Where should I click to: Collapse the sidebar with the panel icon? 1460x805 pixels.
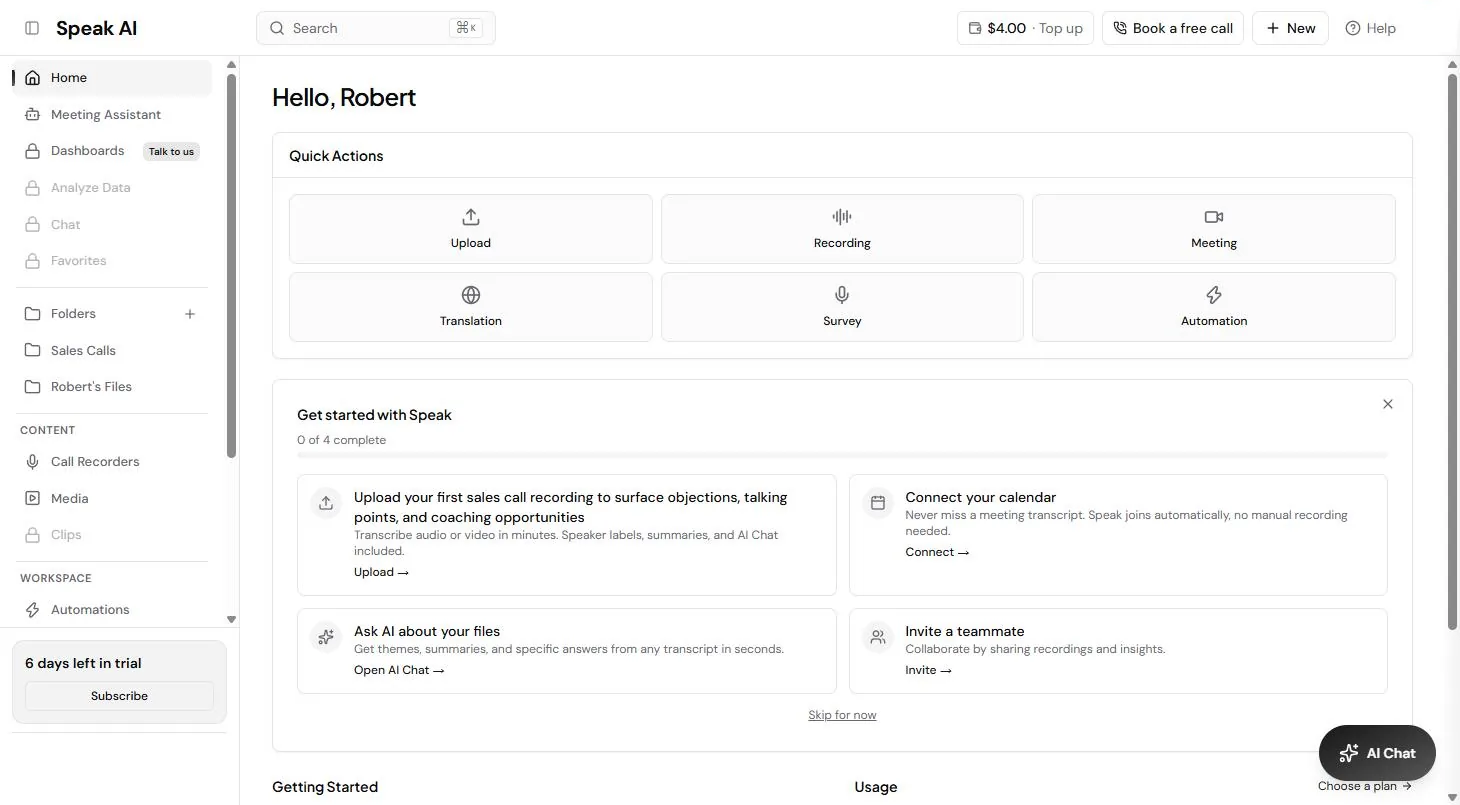(x=32, y=28)
